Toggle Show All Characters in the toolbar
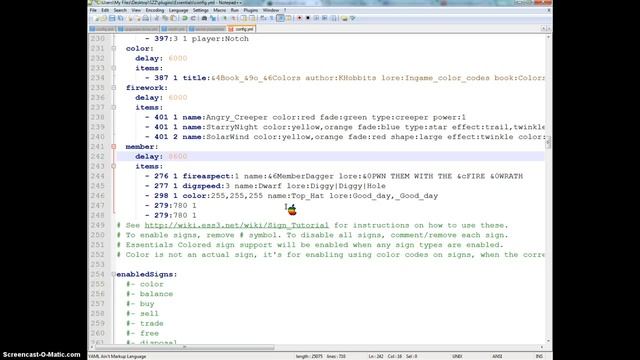Viewport: 640px width, 360px height. 271,18
